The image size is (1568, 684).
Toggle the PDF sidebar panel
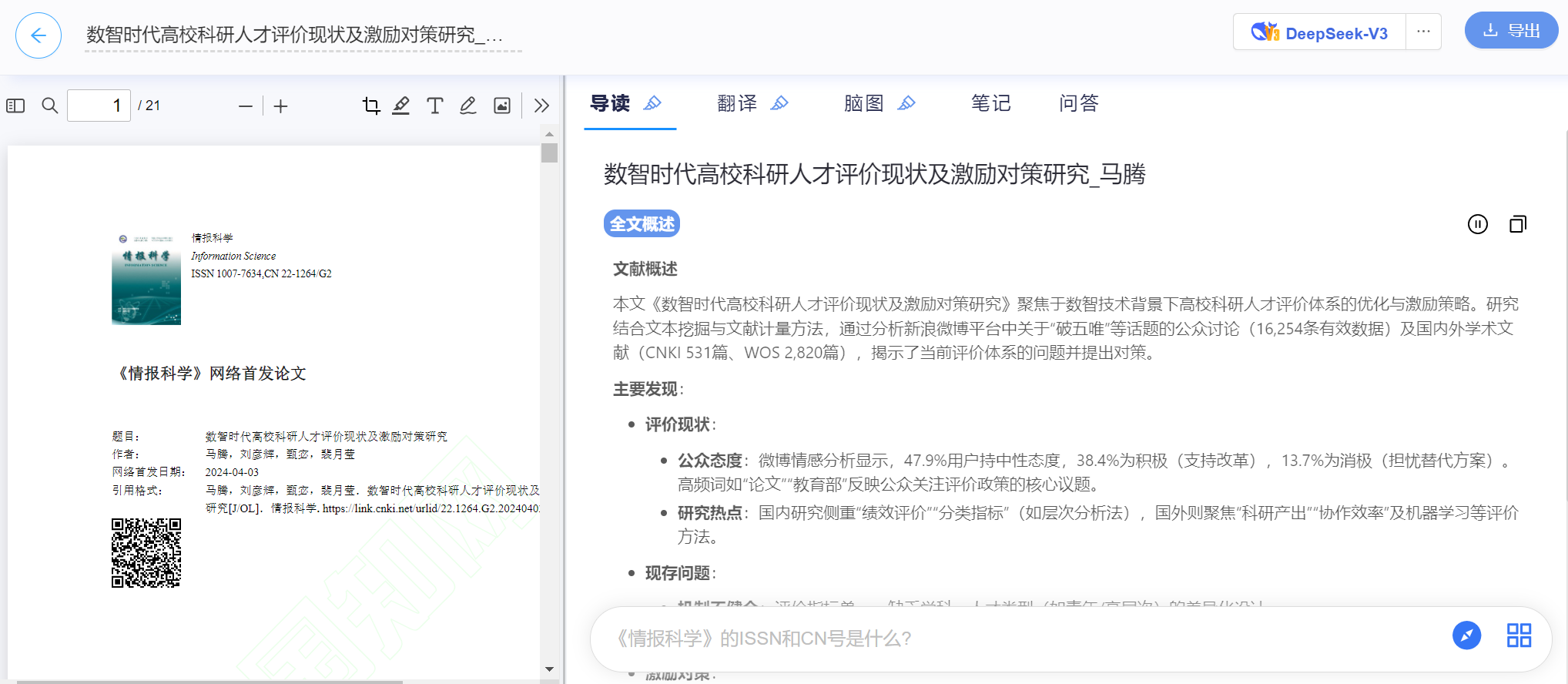pyautogui.click(x=15, y=106)
